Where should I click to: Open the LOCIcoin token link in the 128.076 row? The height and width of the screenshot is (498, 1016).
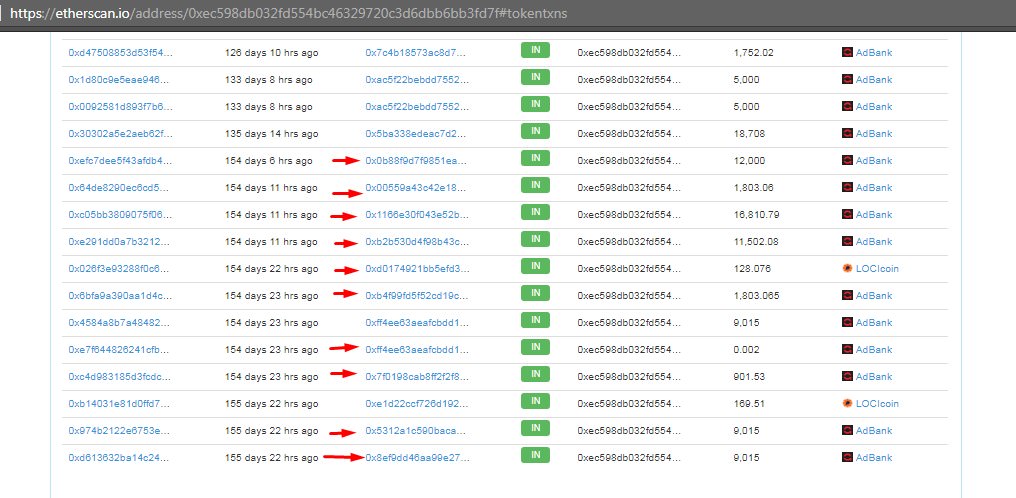(x=877, y=269)
